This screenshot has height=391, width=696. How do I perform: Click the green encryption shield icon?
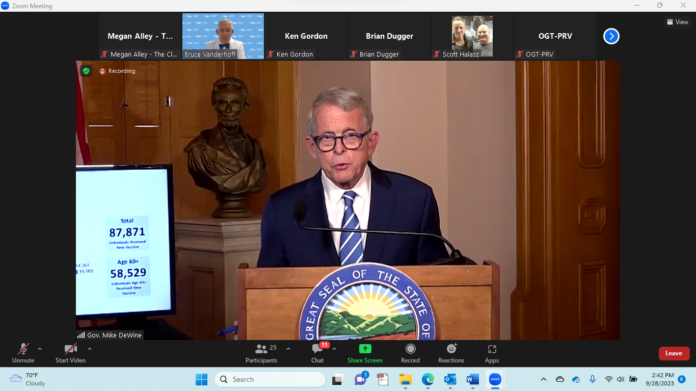[86, 71]
